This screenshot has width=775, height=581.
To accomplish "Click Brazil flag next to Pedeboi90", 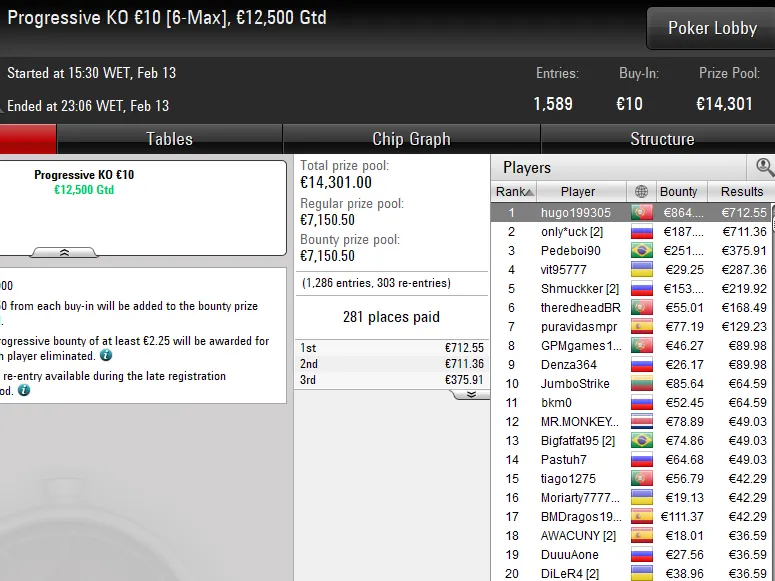I will point(642,251).
